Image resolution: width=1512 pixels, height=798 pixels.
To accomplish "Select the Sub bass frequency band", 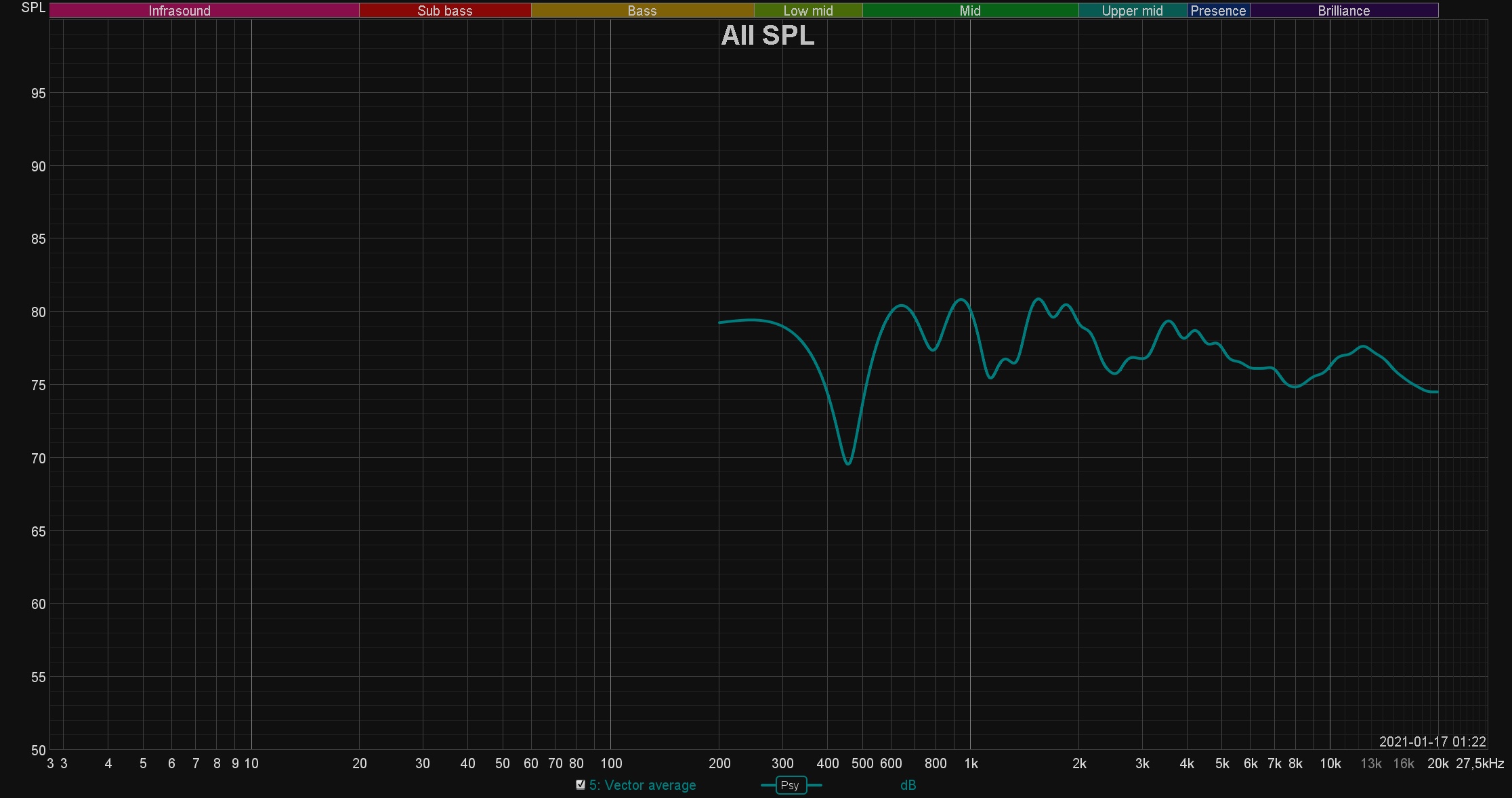I will coord(445,11).
